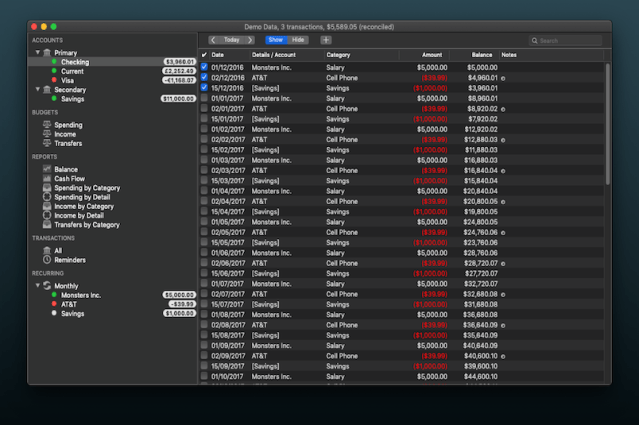Click note indicator on 02/01/2017 AT&T row
The width and height of the screenshot is (639, 425).
pyautogui.click(x=503, y=109)
